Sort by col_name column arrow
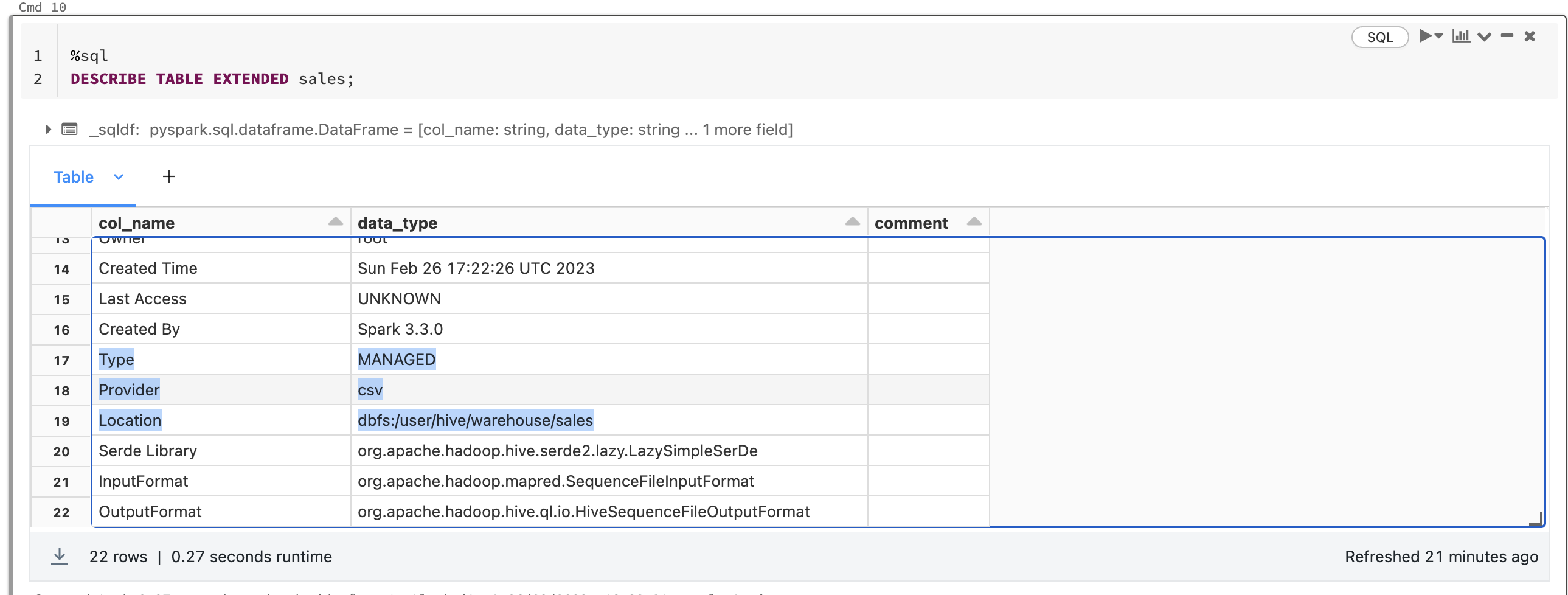 tap(335, 222)
